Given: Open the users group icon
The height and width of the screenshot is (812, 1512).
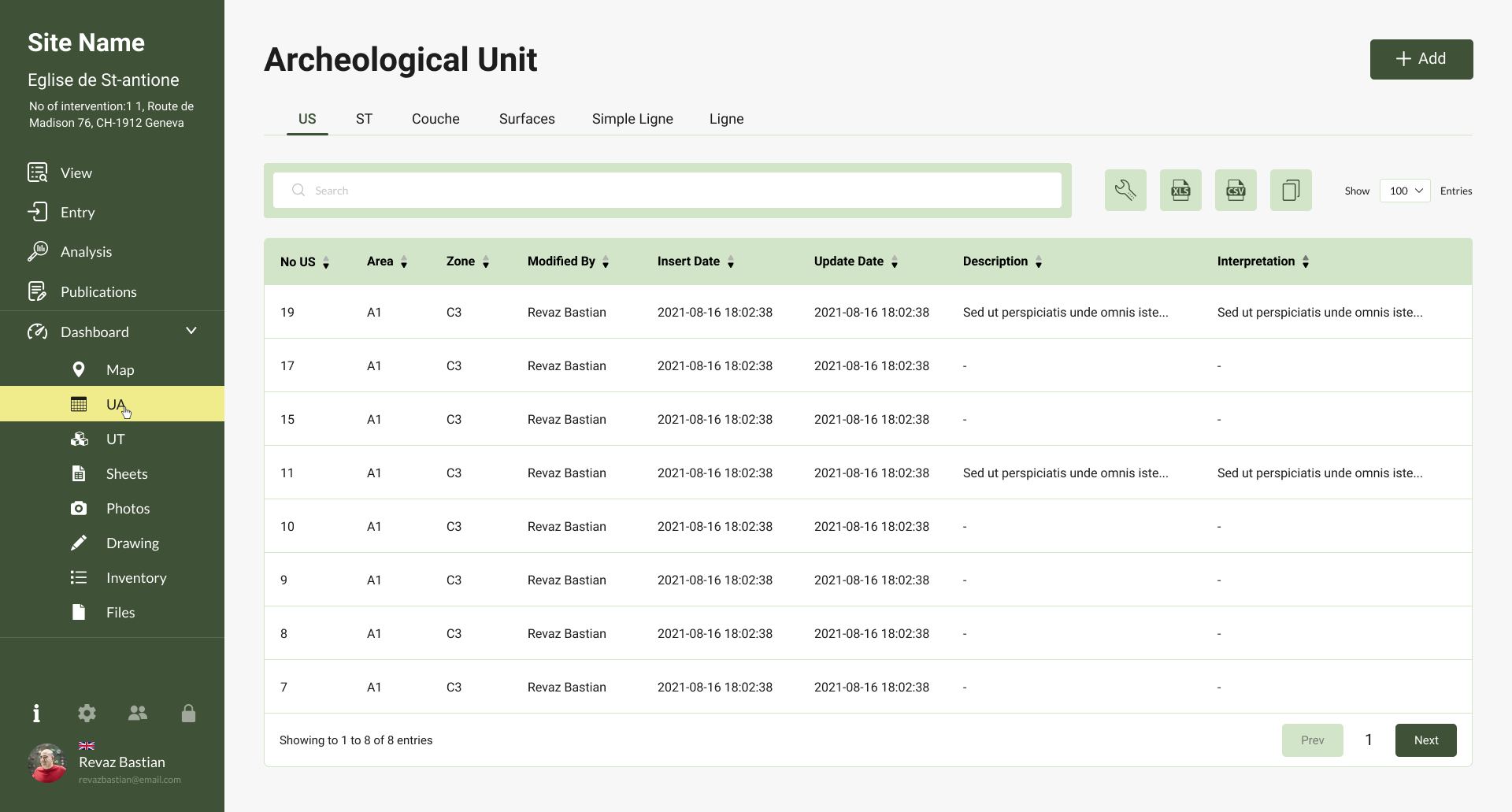Looking at the screenshot, I should 138,714.
